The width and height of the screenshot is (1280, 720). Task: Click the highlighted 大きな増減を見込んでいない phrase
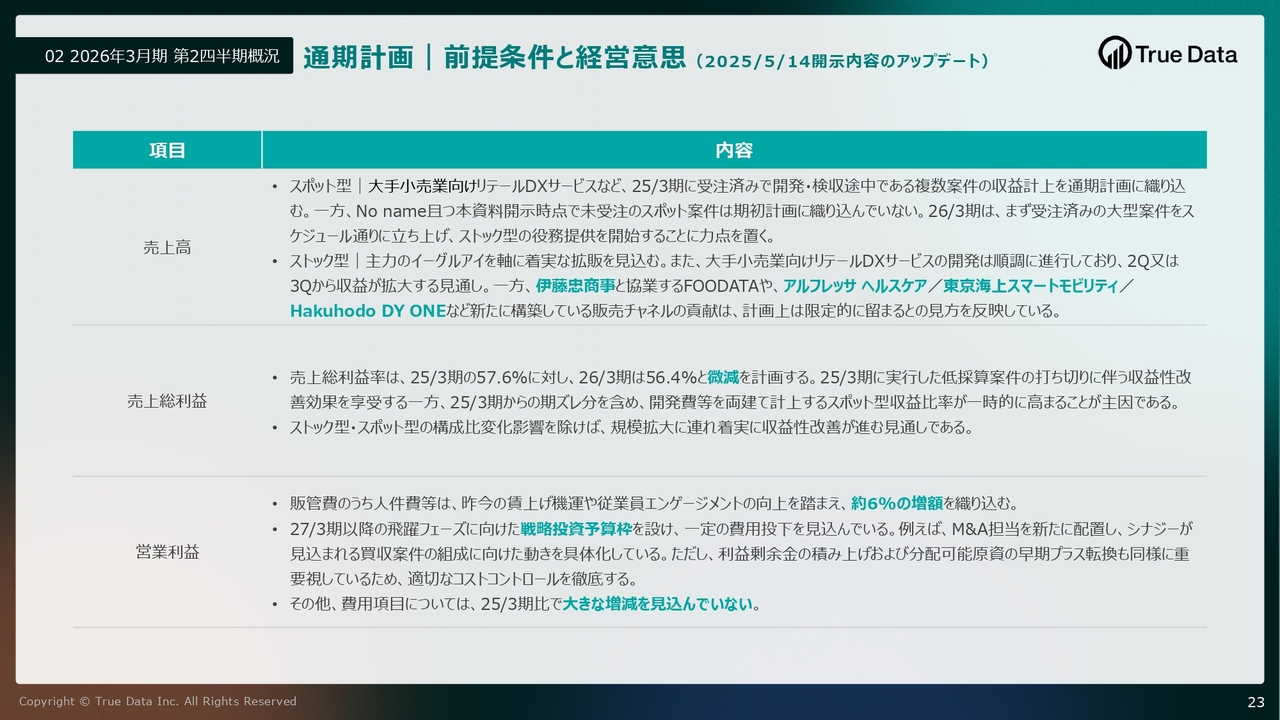(x=657, y=604)
